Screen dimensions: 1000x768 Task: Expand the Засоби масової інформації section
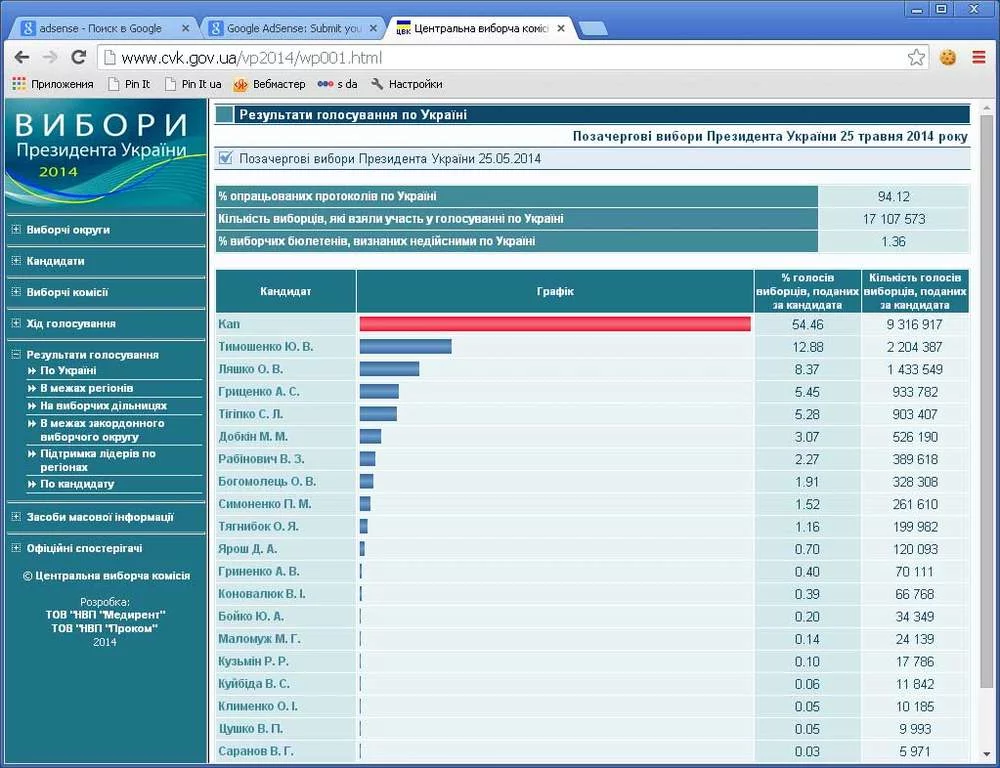click(16, 517)
